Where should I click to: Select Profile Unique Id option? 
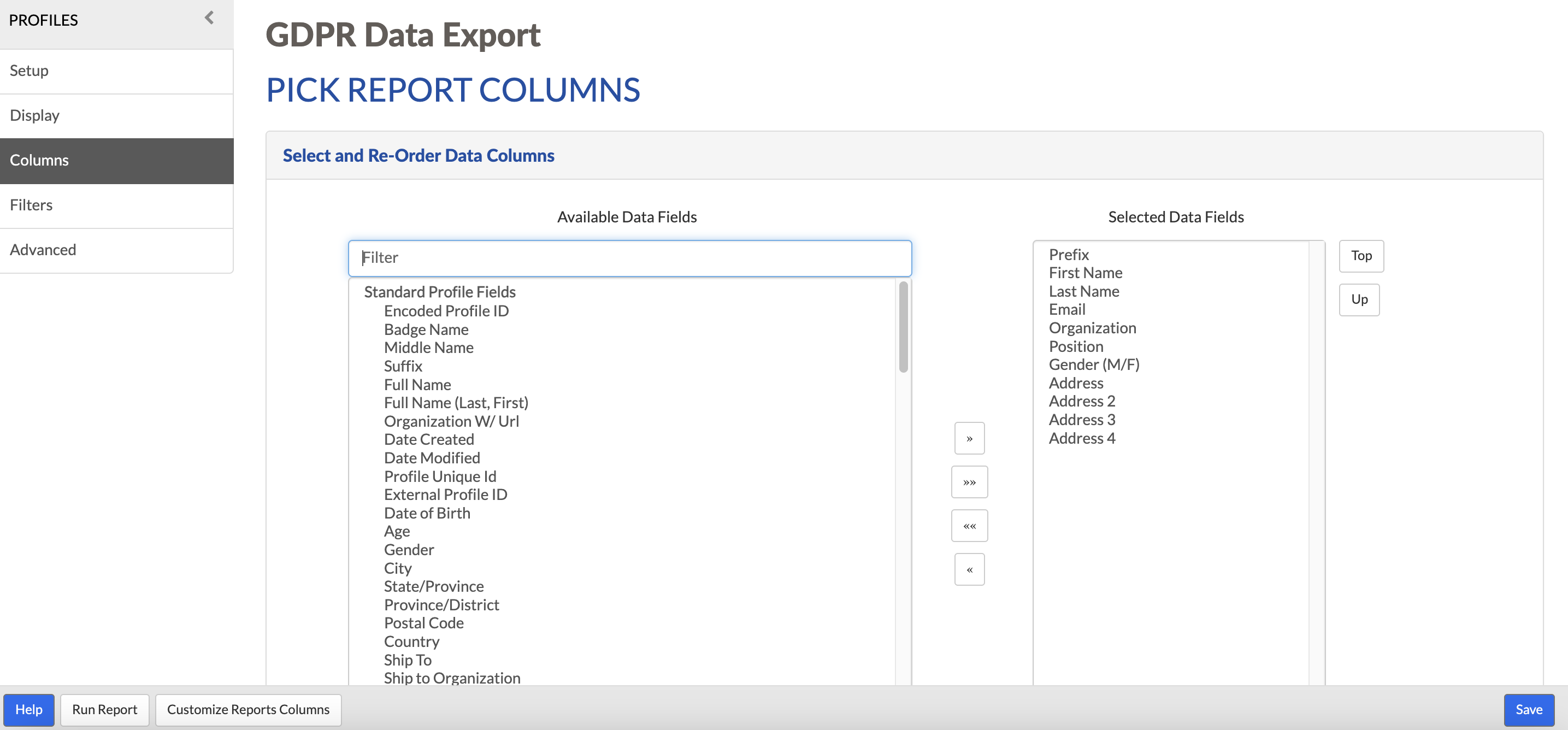coord(440,476)
